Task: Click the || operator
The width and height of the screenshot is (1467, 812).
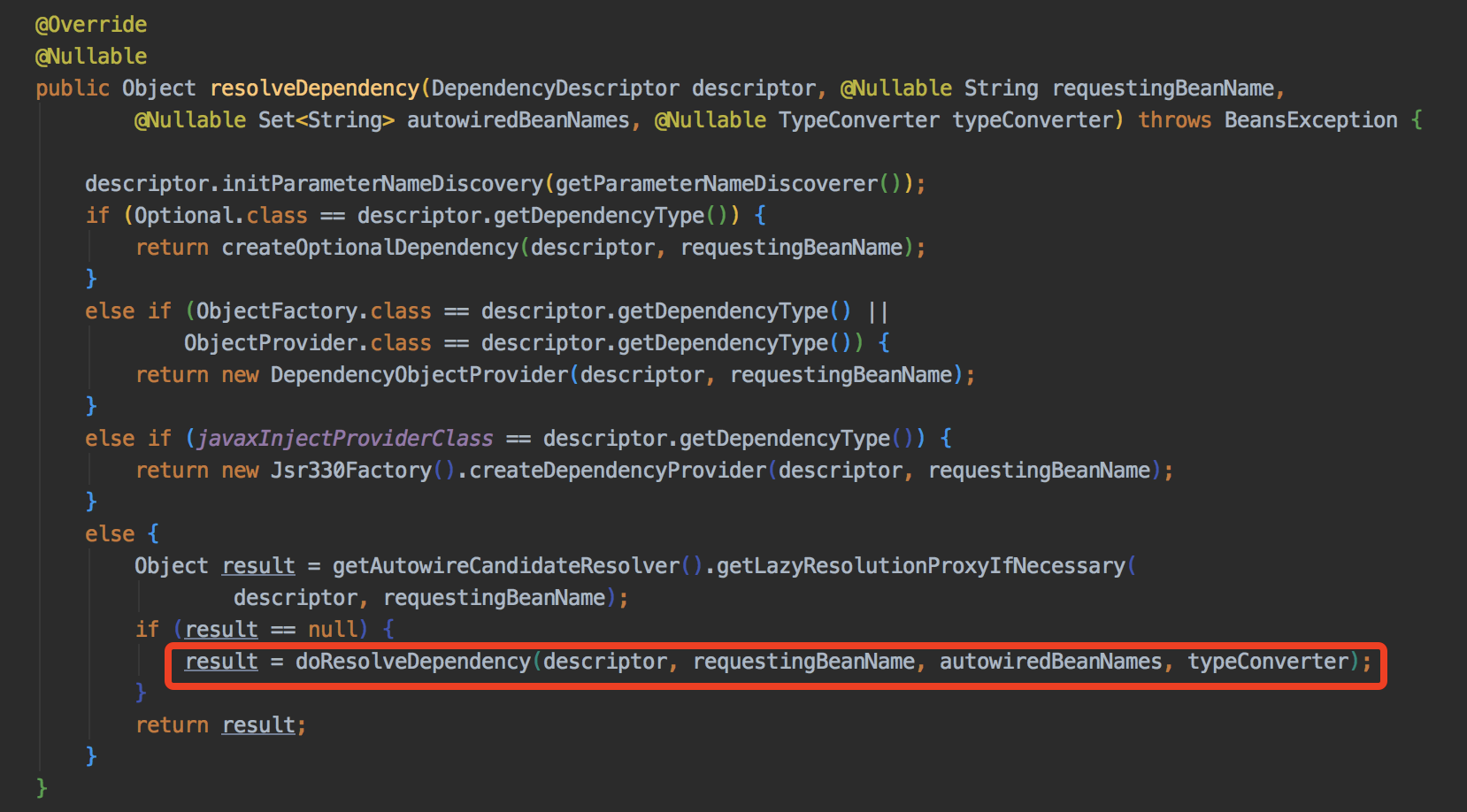Action: [x=878, y=311]
